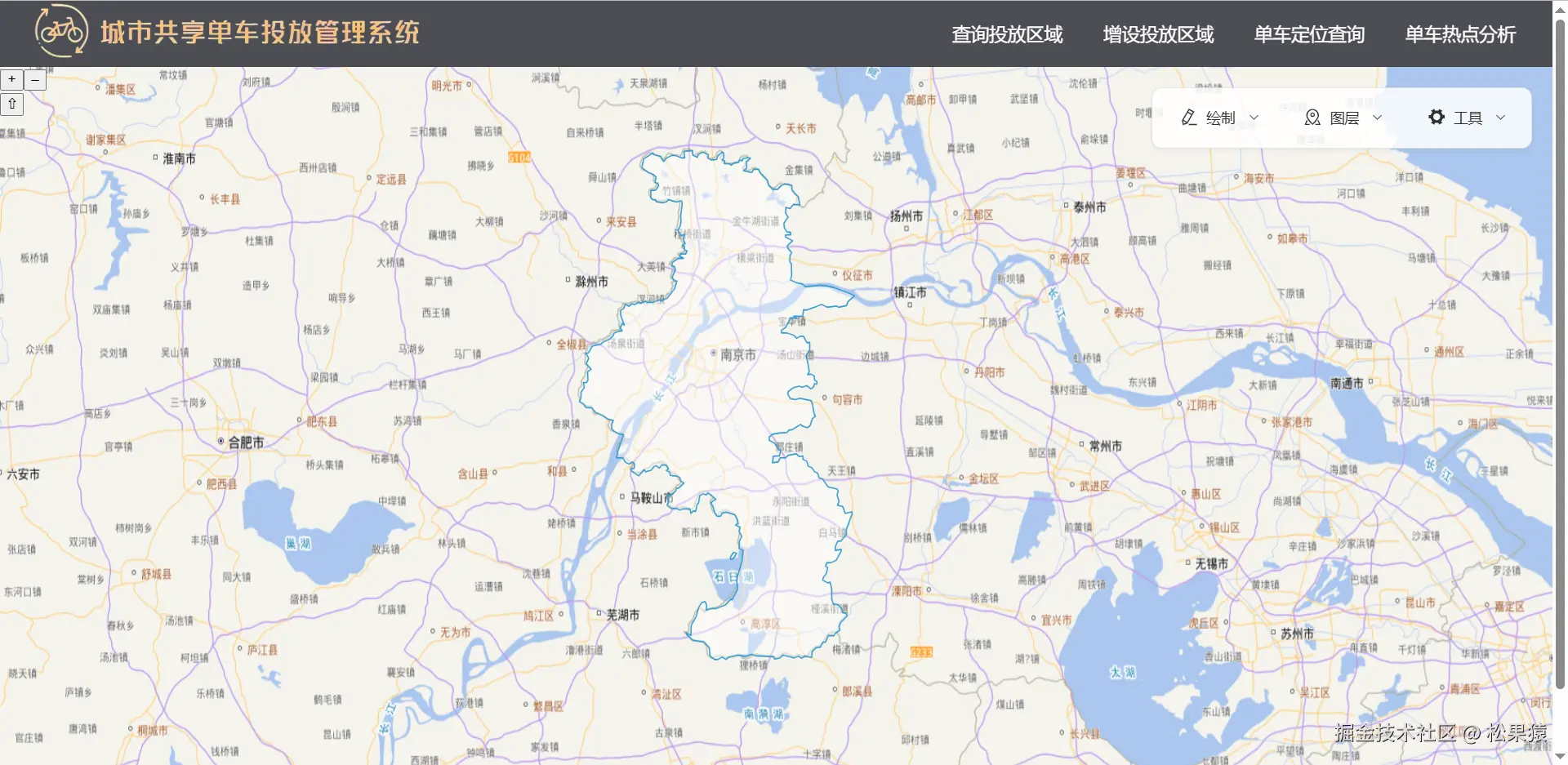Open the 图层 menu label
This screenshot has width=1568, height=765.
click(1344, 118)
